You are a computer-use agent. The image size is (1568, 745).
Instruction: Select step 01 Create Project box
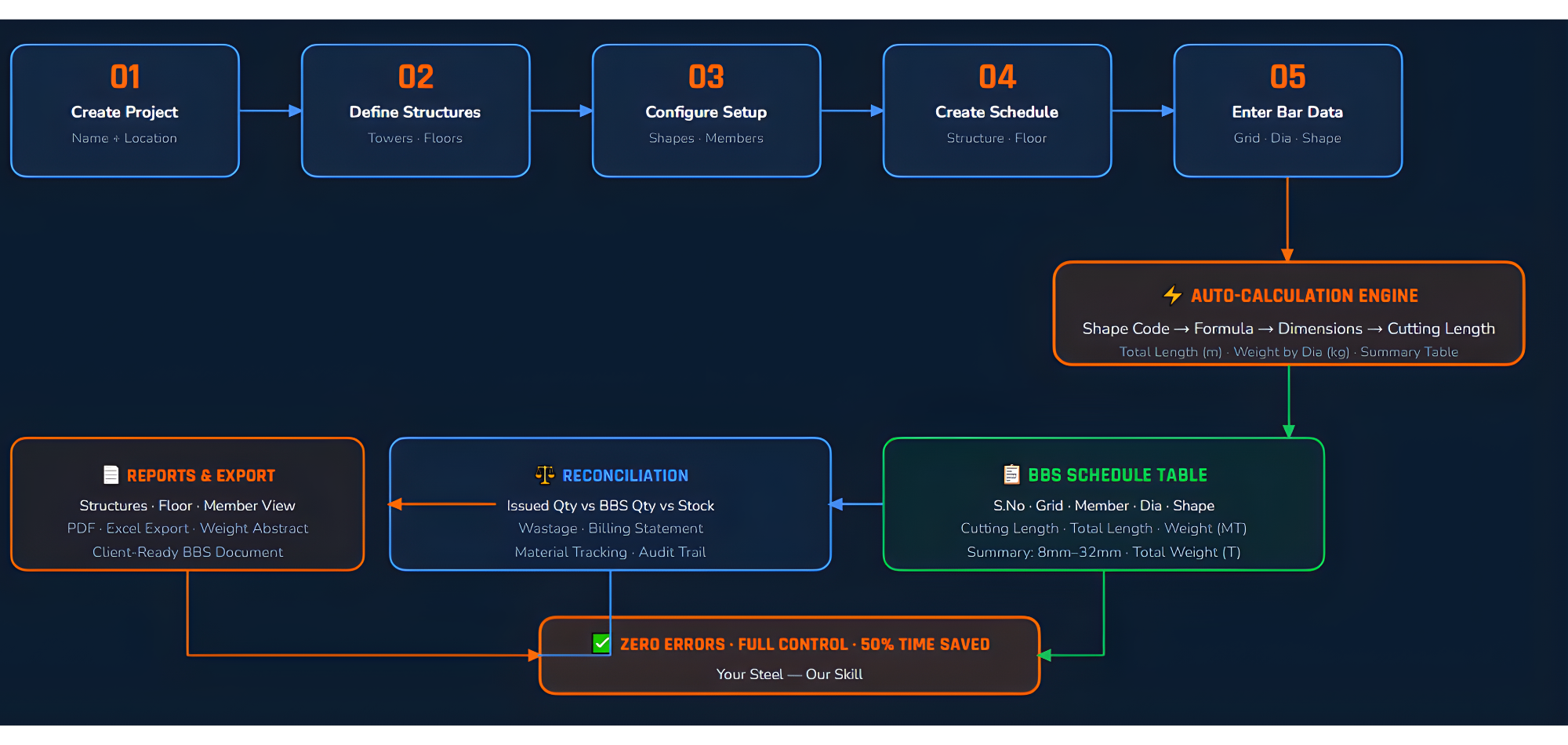[x=125, y=111]
